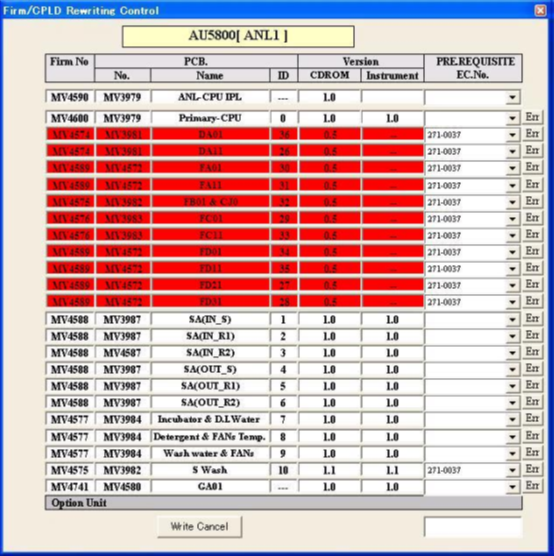
Task: Open EC.No. dropdown for Detergent & FANs Temp.
Action: pos(512,437)
